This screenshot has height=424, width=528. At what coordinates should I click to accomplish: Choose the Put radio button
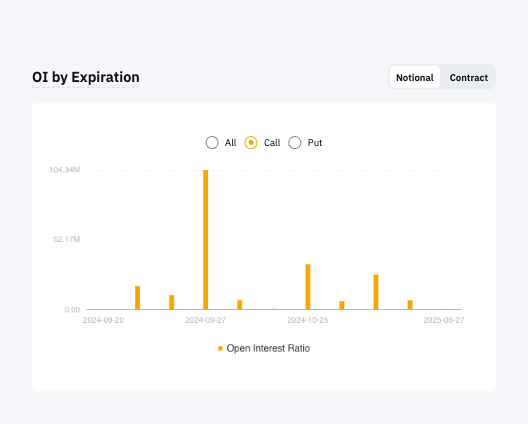(x=295, y=142)
